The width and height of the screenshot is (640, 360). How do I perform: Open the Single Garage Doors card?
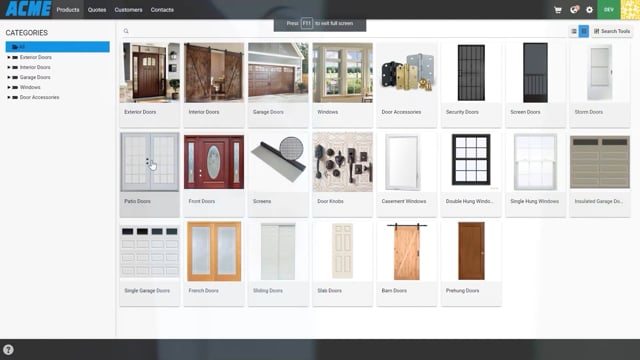149,264
